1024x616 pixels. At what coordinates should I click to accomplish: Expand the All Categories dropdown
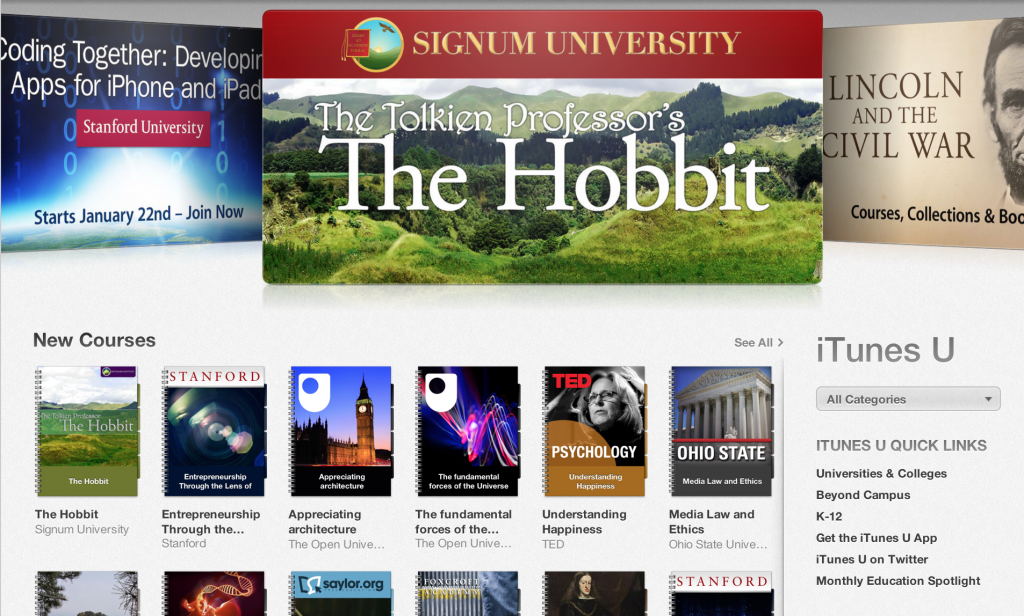click(908, 399)
